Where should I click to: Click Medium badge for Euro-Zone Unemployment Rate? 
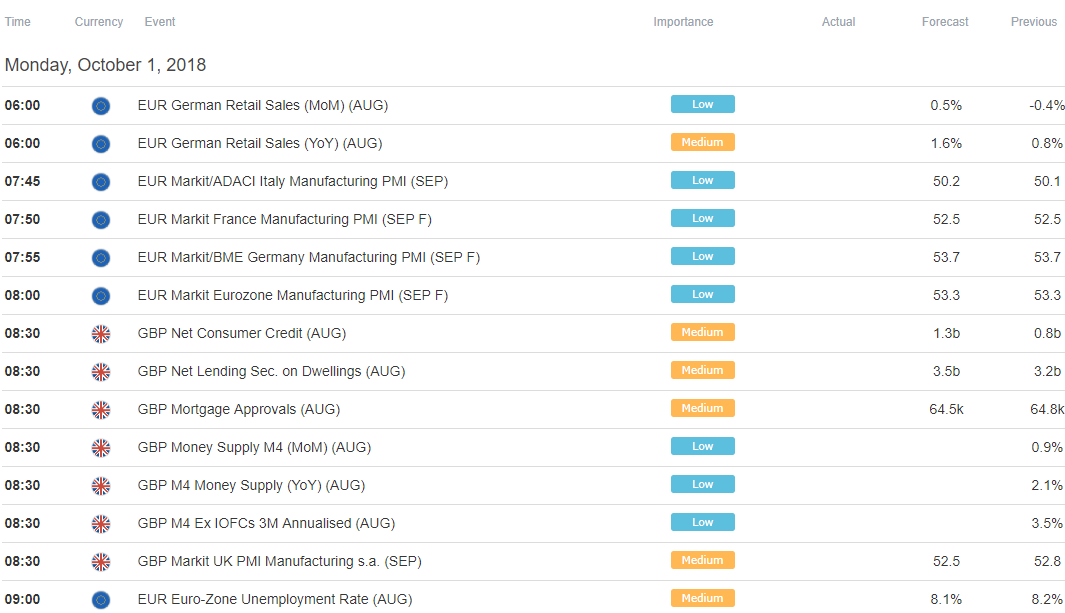702,599
